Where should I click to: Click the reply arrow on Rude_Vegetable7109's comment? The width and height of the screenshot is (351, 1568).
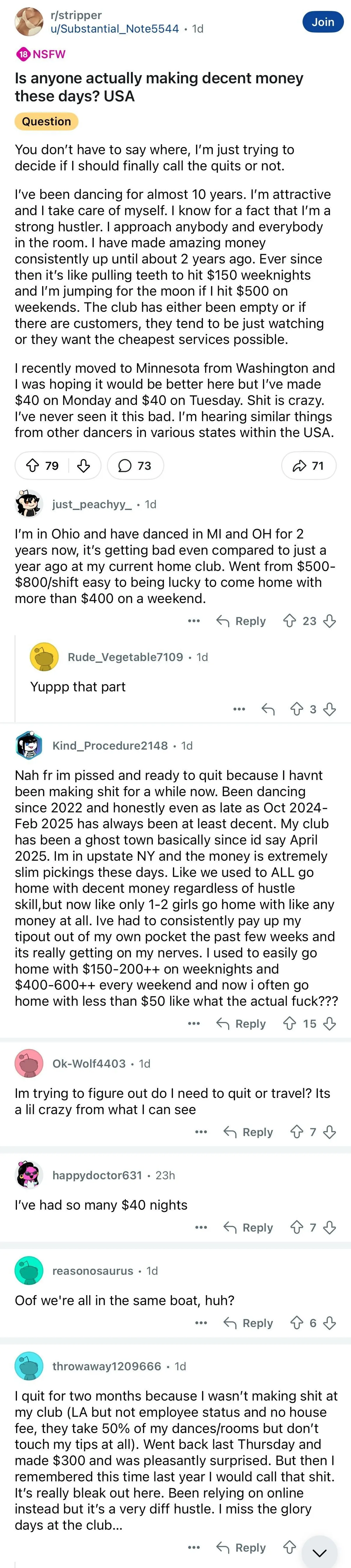[268, 708]
